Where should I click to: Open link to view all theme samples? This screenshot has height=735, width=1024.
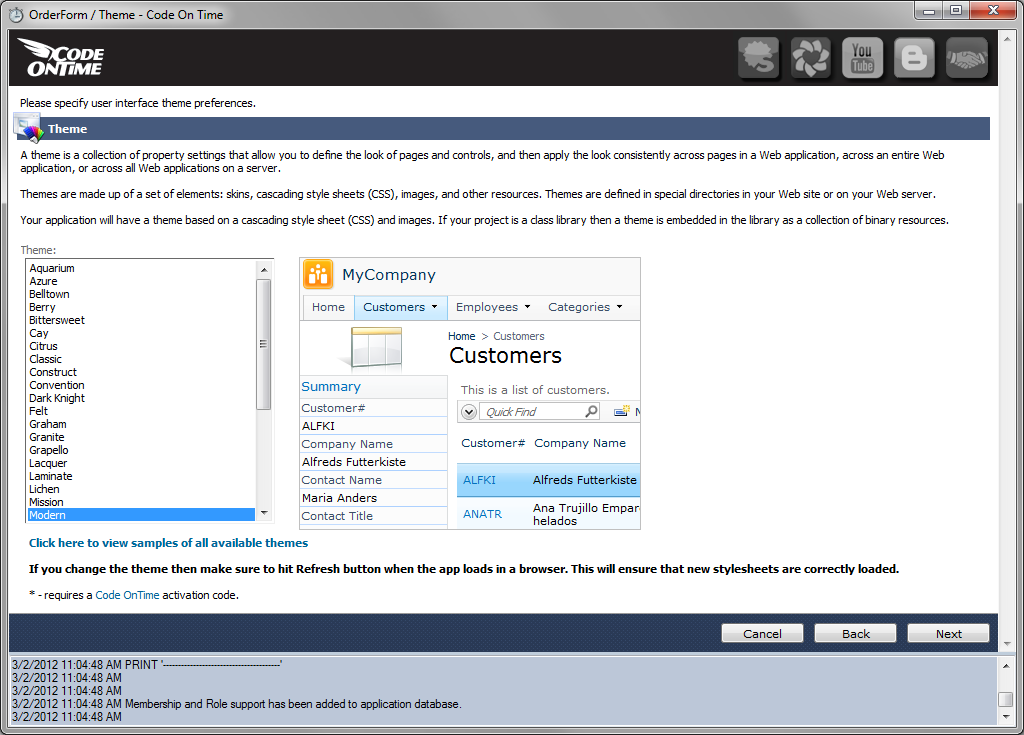click(x=168, y=543)
